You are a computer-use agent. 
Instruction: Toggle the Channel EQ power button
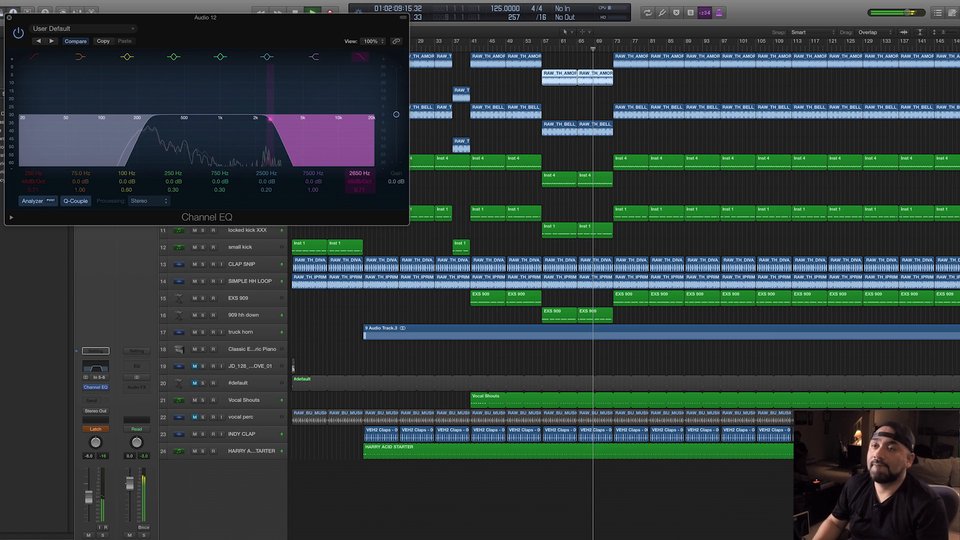tap(18, 33)
